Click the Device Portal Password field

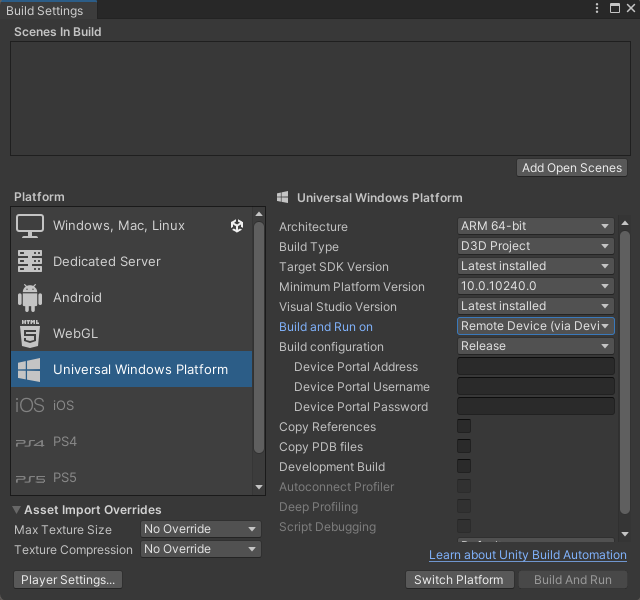[536, 406]
